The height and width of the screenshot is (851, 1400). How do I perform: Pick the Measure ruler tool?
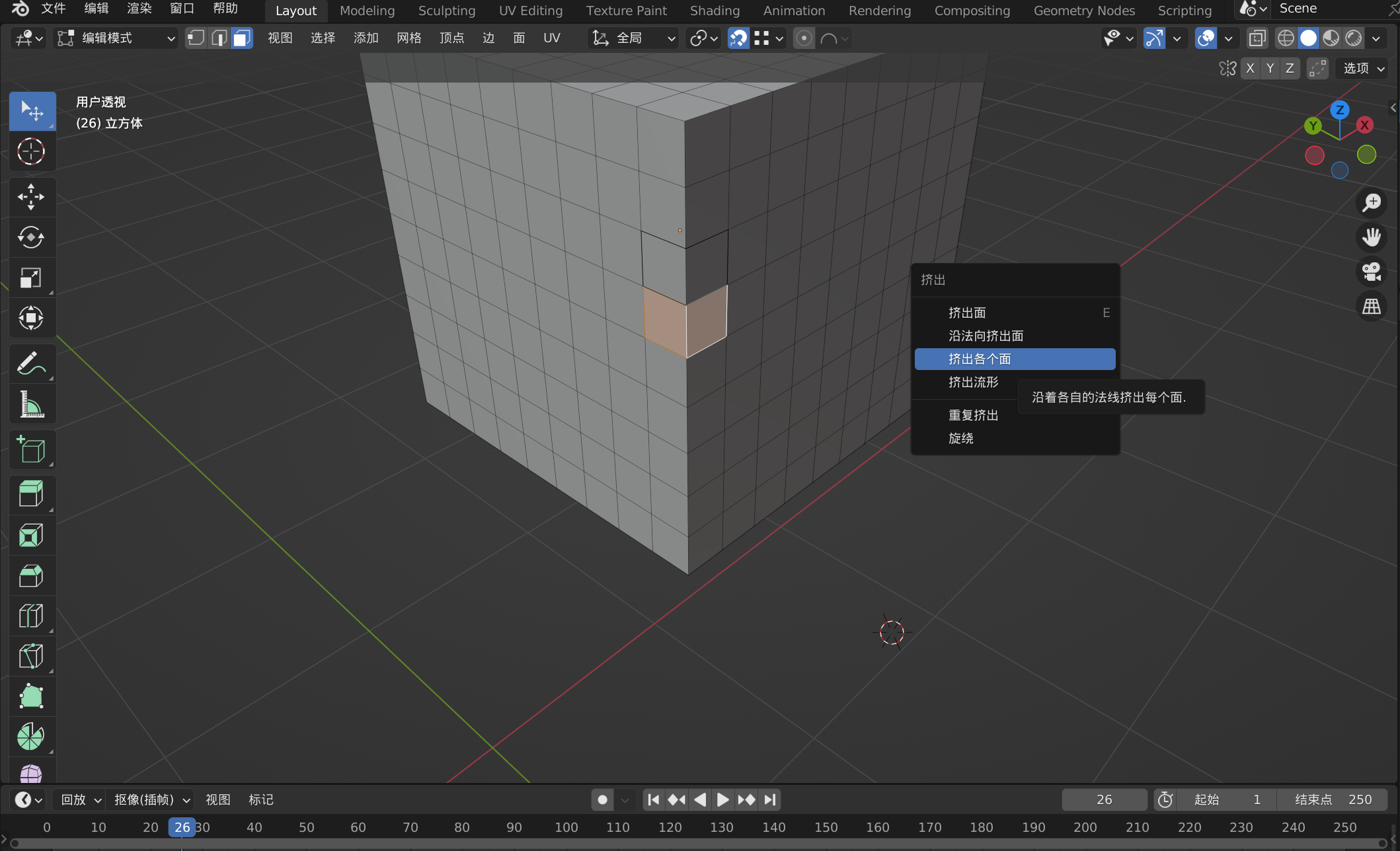tap(32, 404)
